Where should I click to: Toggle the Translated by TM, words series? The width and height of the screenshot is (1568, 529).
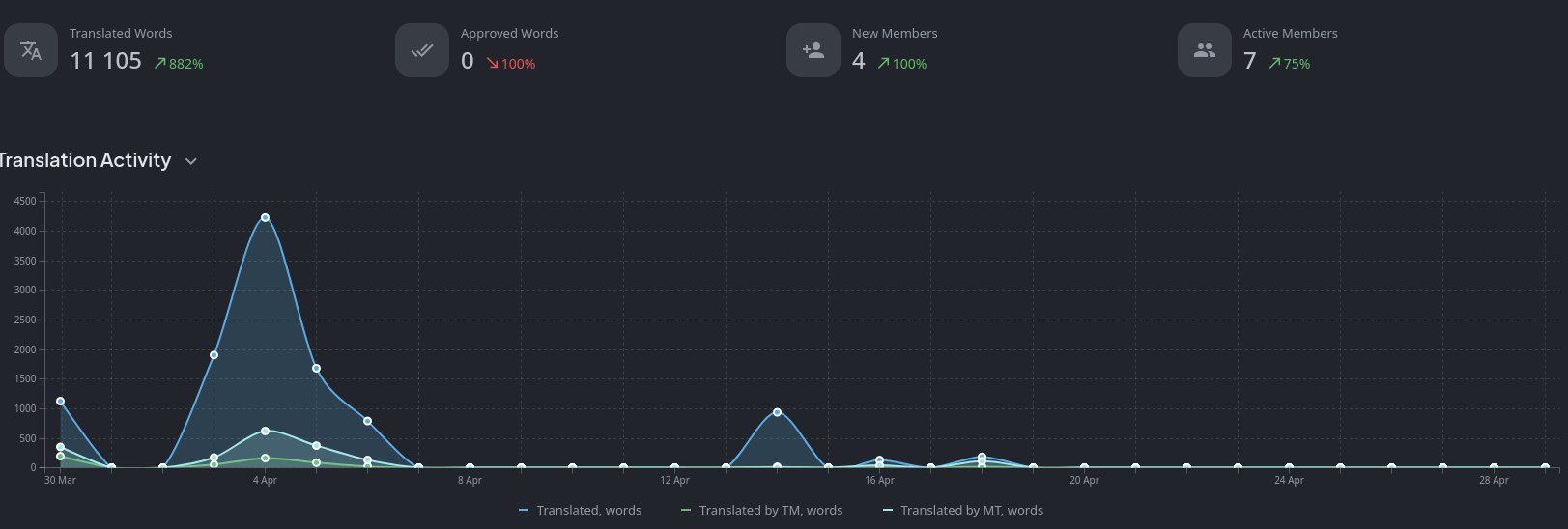[770, 510]
